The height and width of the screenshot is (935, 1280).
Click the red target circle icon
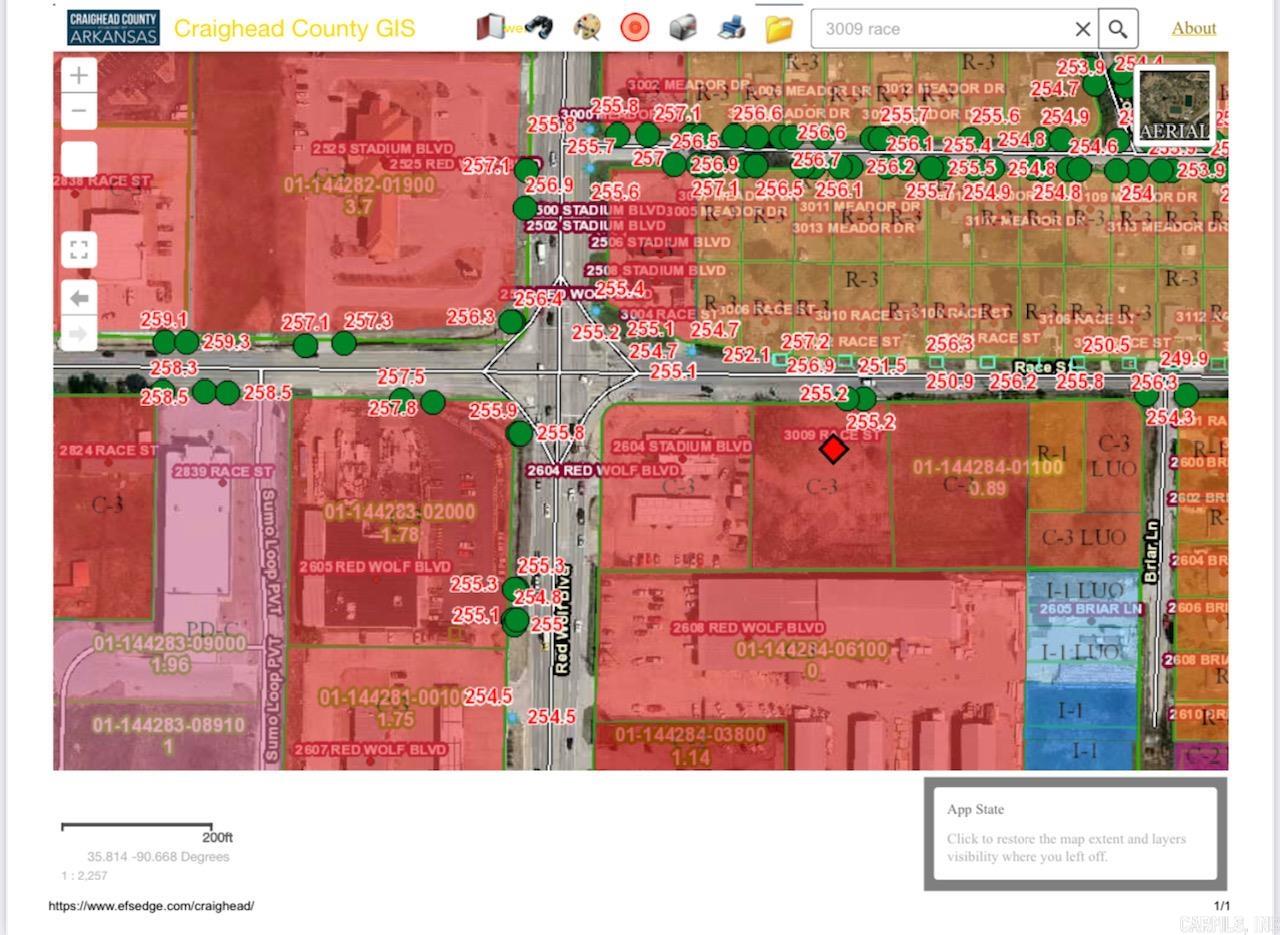[634, 28]
